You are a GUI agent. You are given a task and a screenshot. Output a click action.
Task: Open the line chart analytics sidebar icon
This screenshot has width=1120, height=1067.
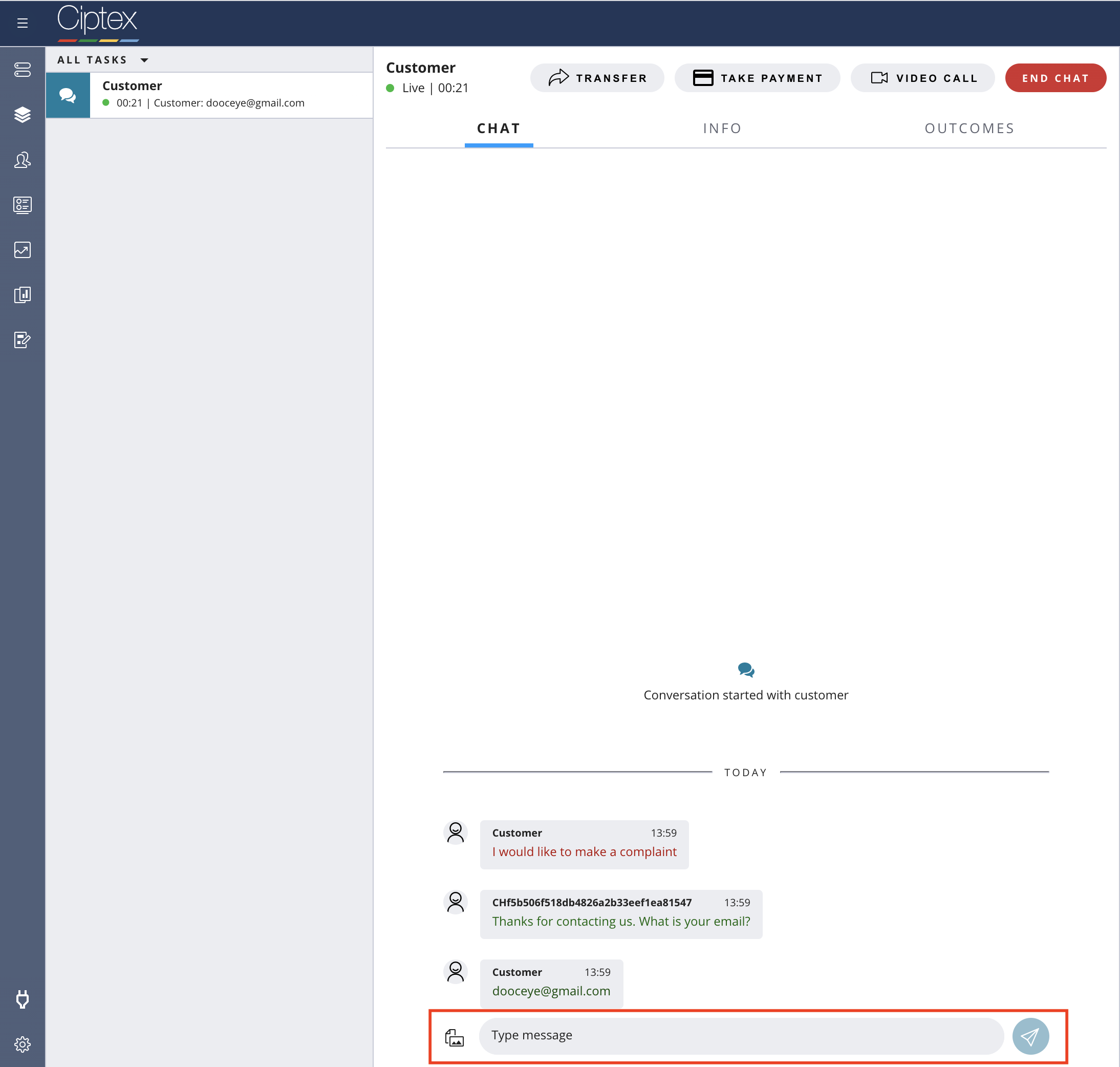[22, 250]
